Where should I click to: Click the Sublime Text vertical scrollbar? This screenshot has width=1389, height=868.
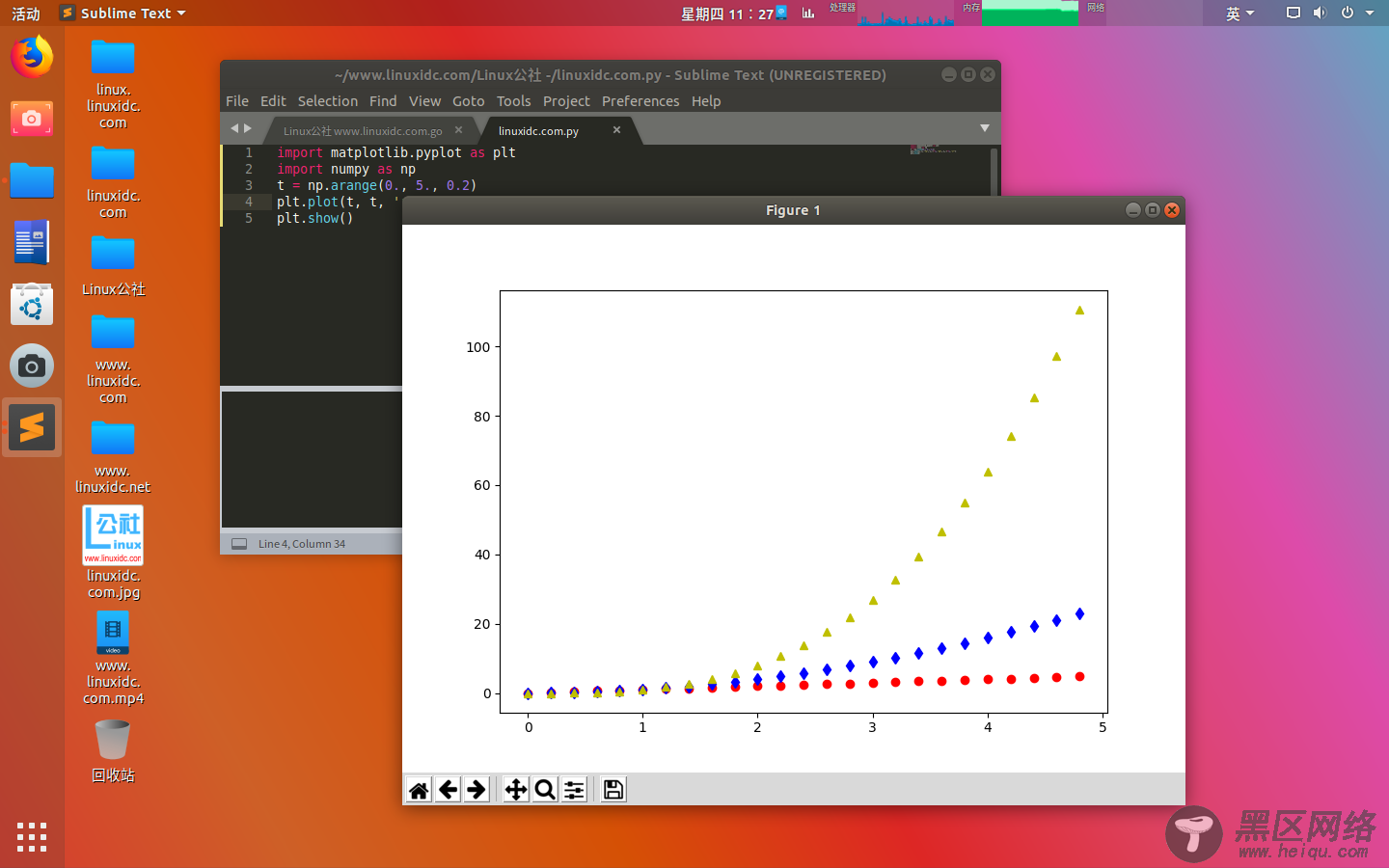click(x=994, y=171)
